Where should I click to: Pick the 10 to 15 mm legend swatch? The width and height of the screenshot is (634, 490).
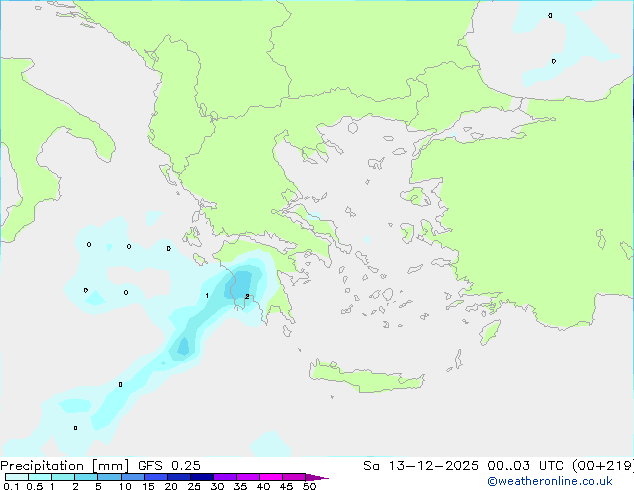132,477
